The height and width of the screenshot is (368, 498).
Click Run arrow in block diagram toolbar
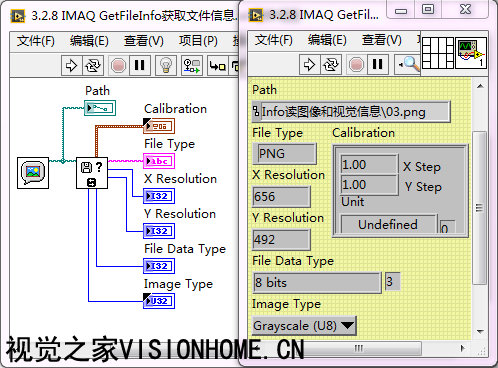click(71, 65)
